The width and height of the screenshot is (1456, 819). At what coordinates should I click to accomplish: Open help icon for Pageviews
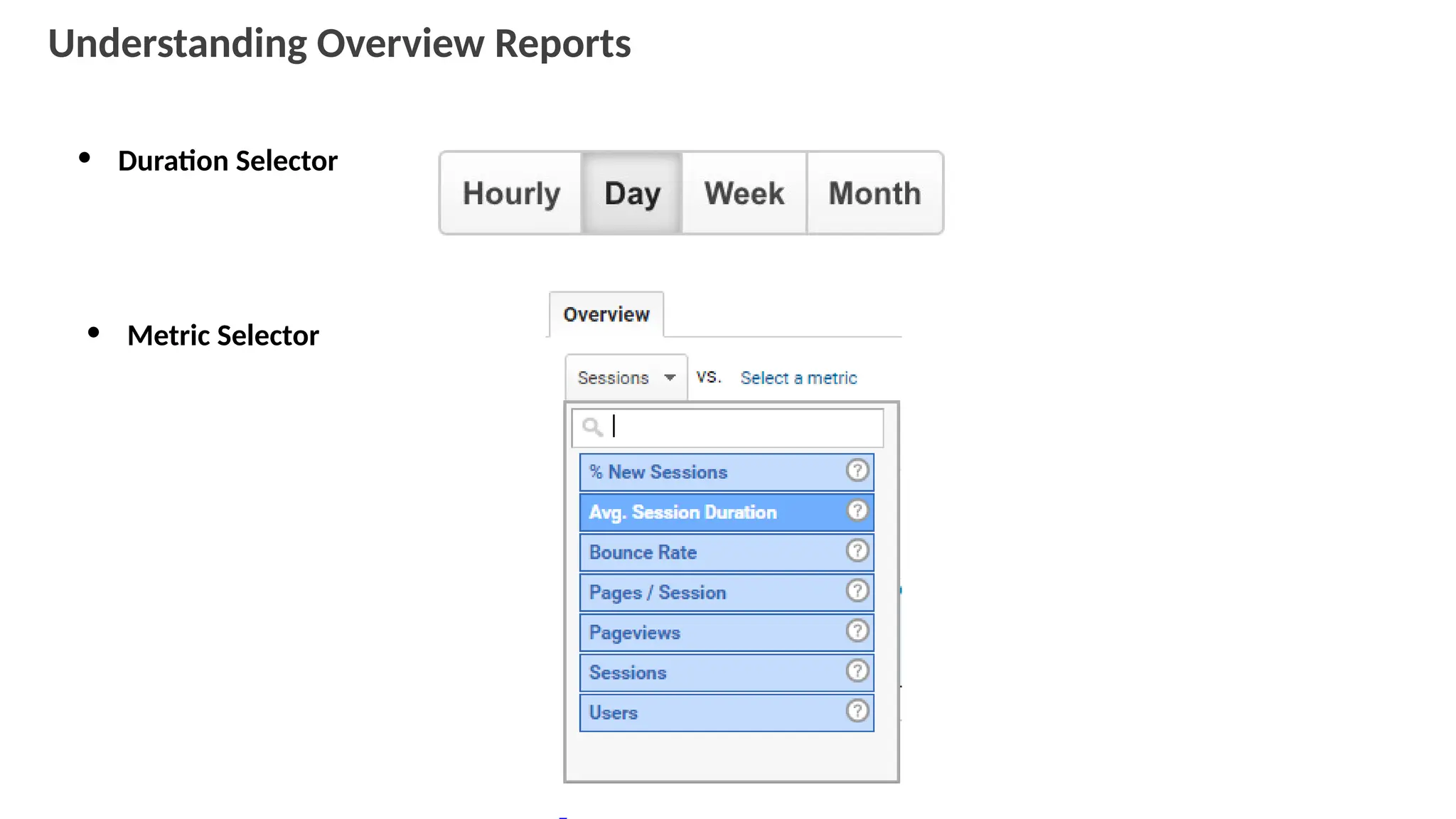coord(857,631)
